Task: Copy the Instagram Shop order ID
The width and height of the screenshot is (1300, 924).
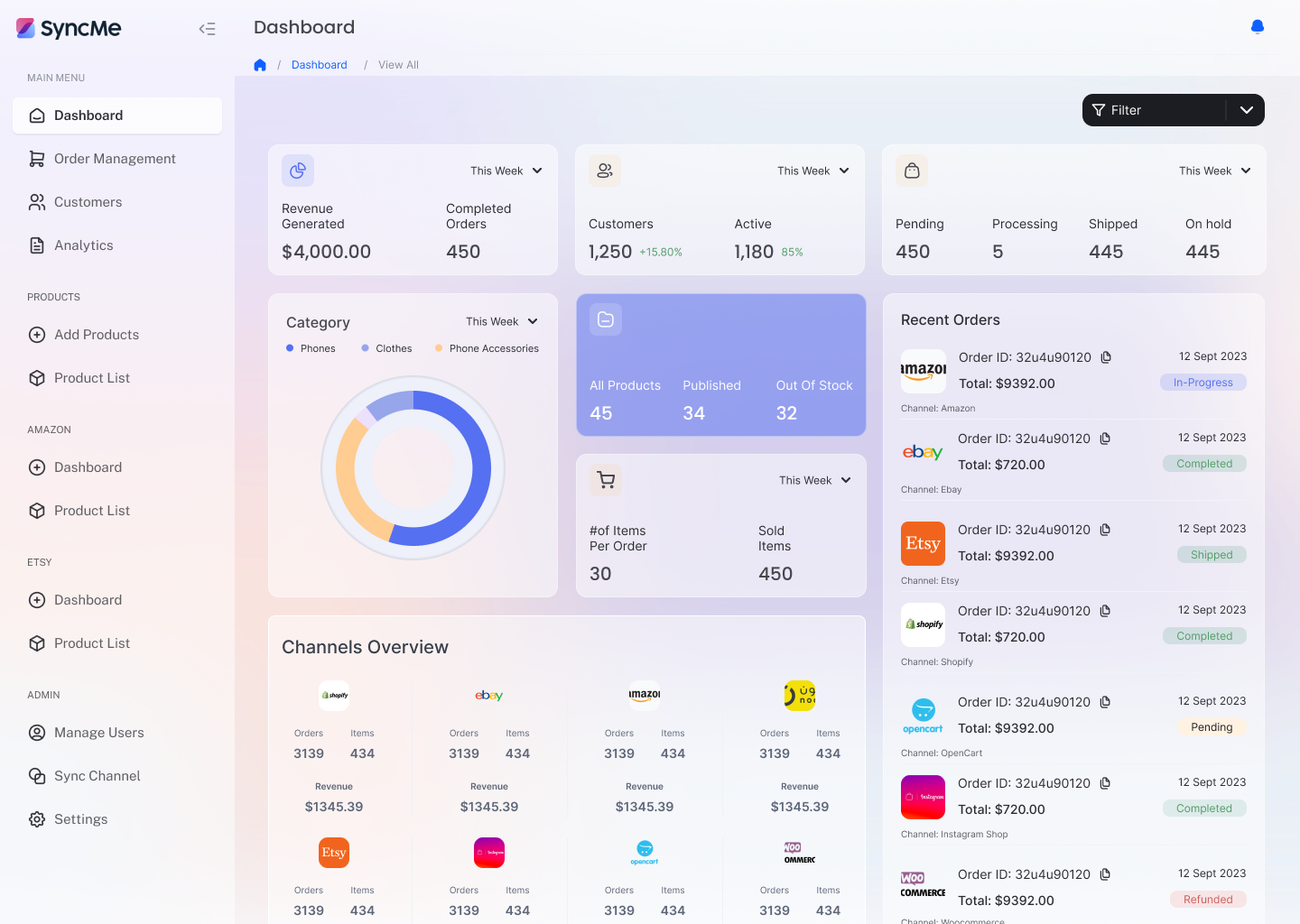Action: click(1105, 783)
